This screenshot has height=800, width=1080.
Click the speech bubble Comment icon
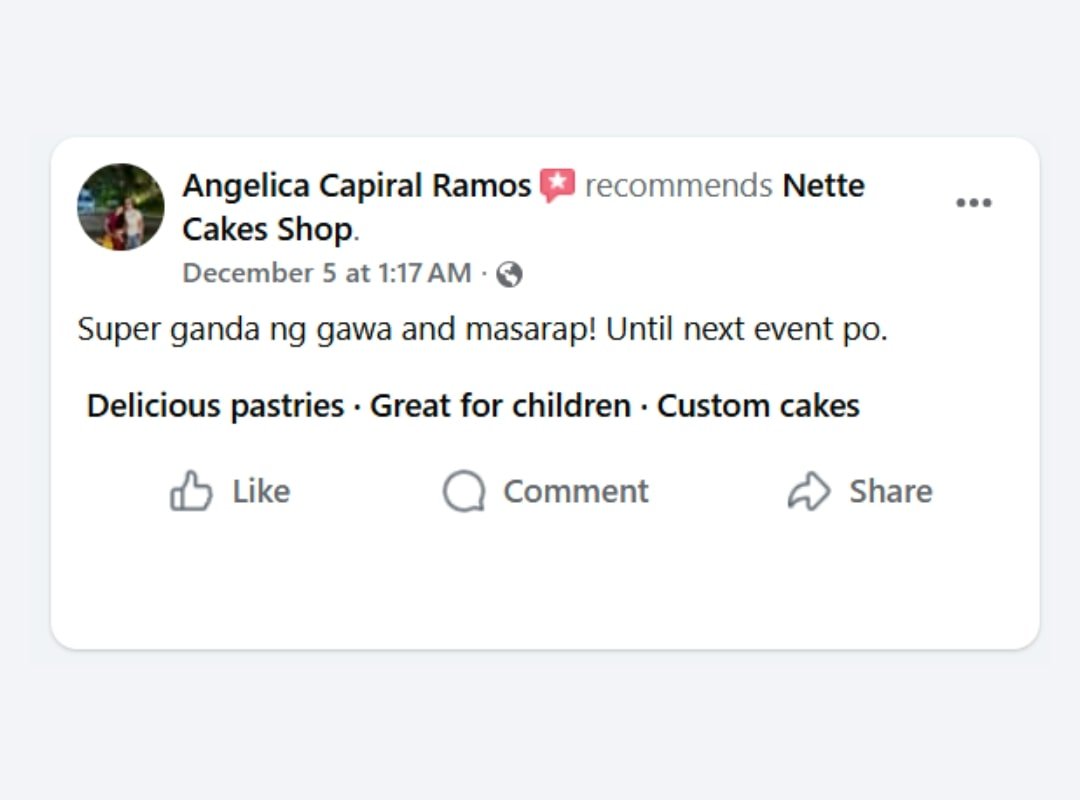click(x=464, y=491)
